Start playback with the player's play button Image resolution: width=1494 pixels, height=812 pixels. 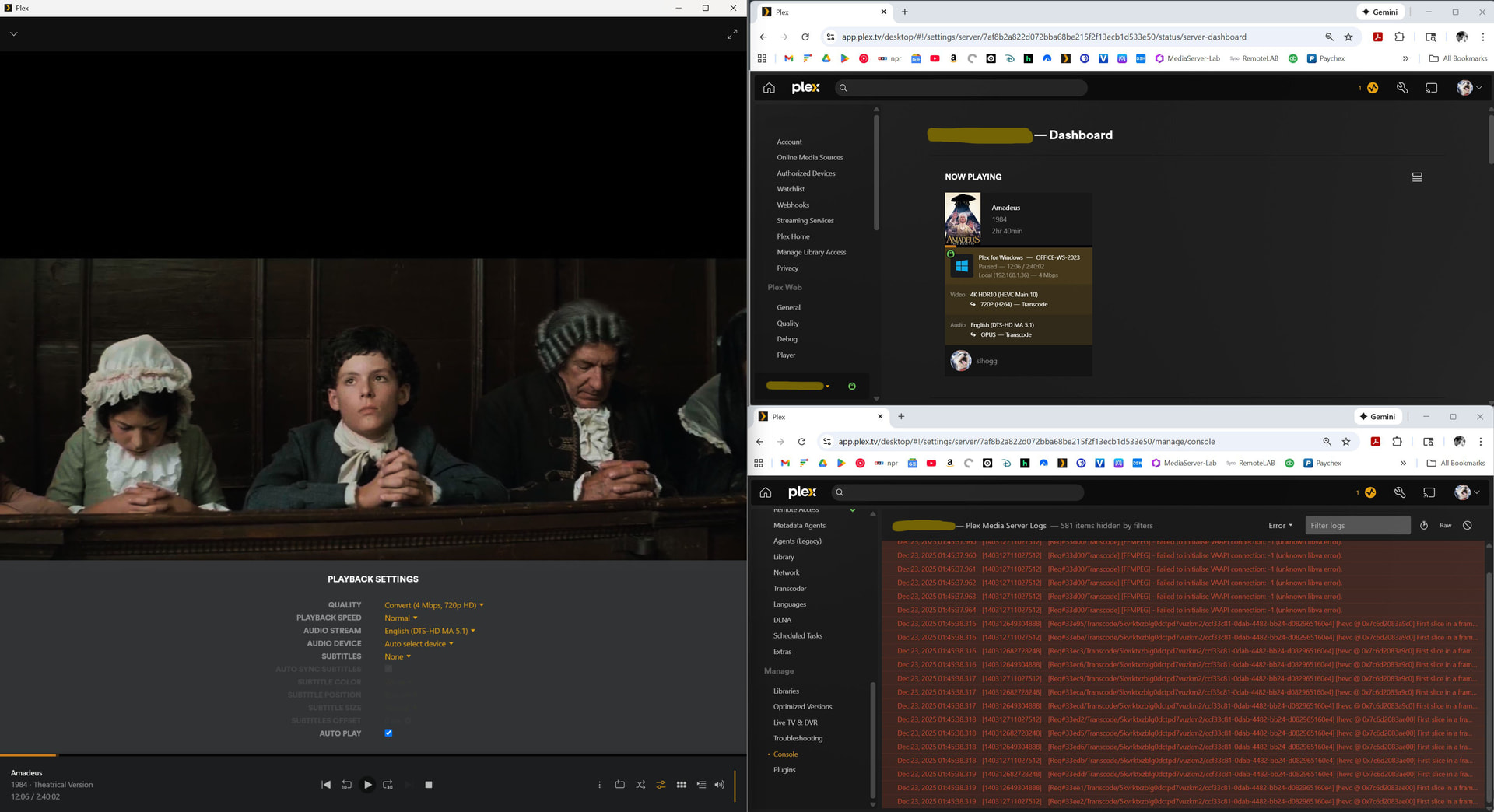tap(368, 785)
